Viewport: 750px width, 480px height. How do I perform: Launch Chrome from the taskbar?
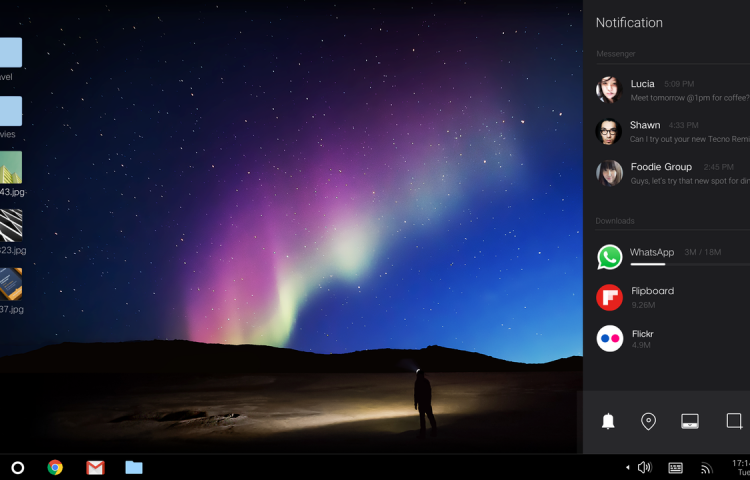(x=55, y=467)
